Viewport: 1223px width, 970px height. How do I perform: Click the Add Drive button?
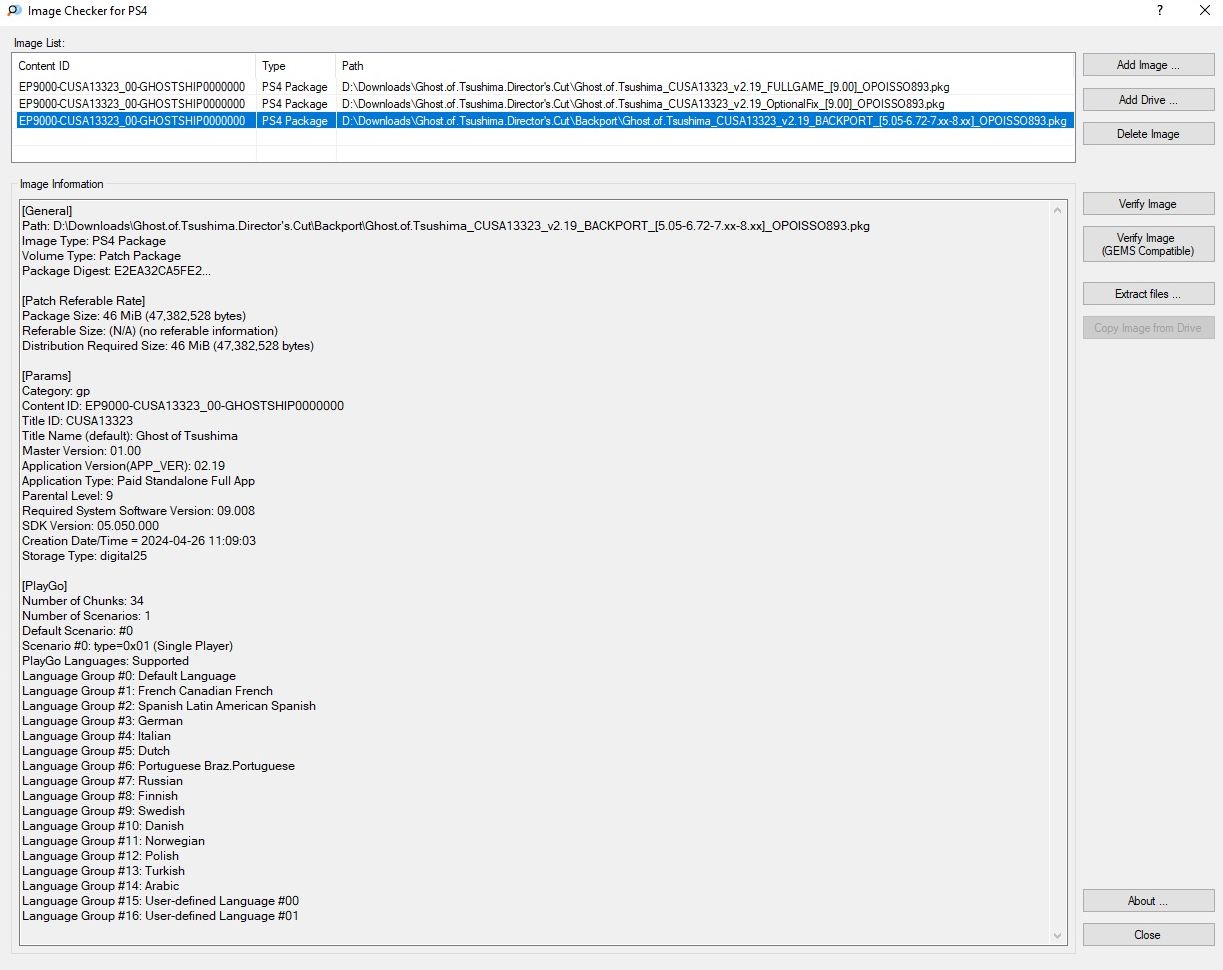(x=1148, y=100)
